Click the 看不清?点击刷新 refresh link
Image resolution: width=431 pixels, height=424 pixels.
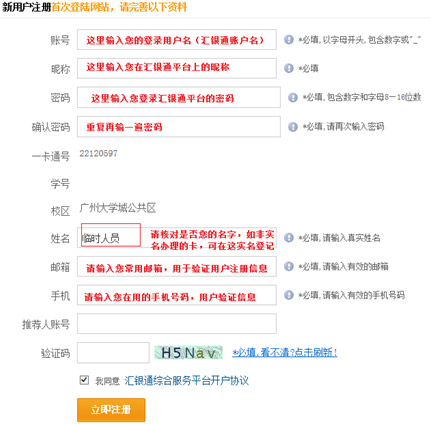[285, 352]
